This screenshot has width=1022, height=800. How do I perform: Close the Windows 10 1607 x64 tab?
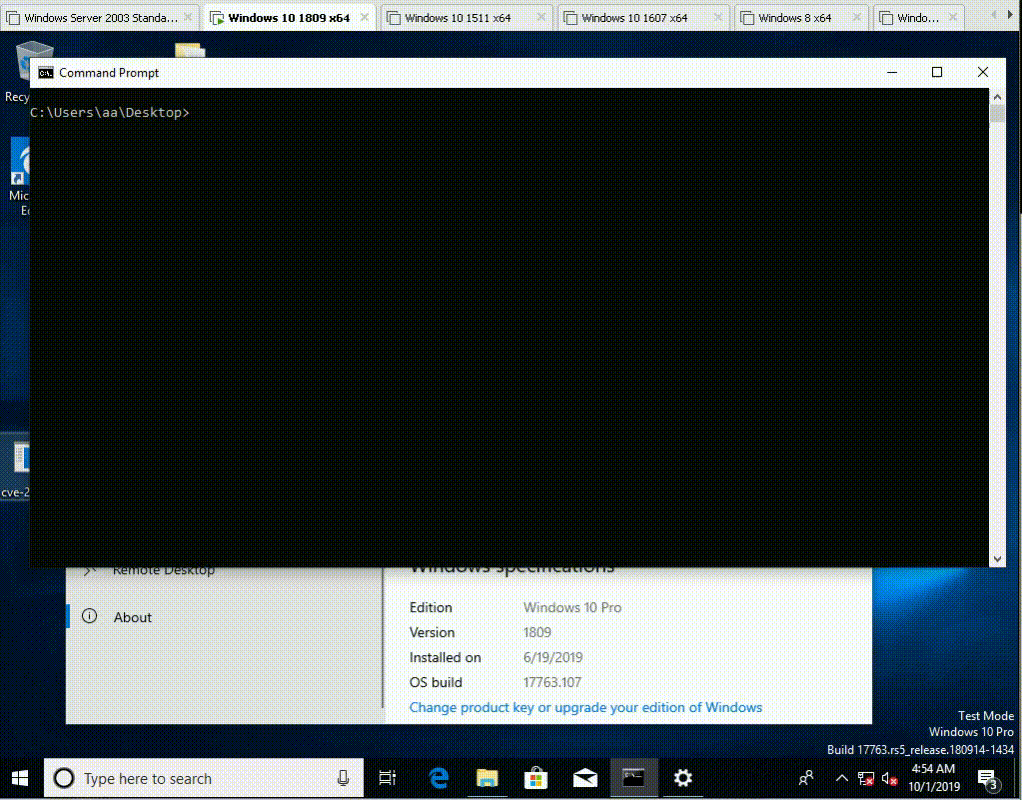point(717,18)
